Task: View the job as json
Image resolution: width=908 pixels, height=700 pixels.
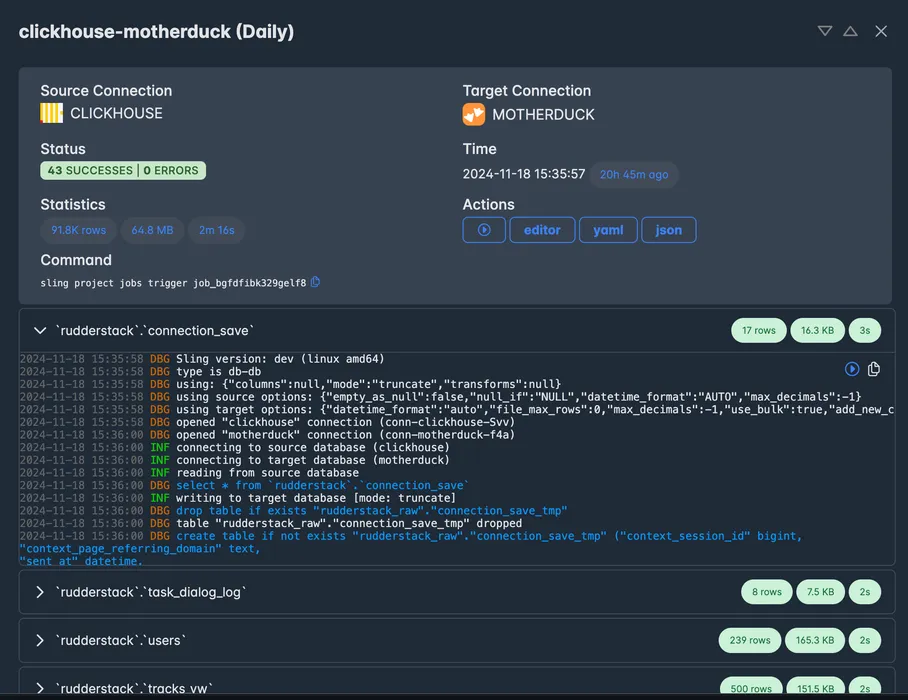Action: coord(668,230)
